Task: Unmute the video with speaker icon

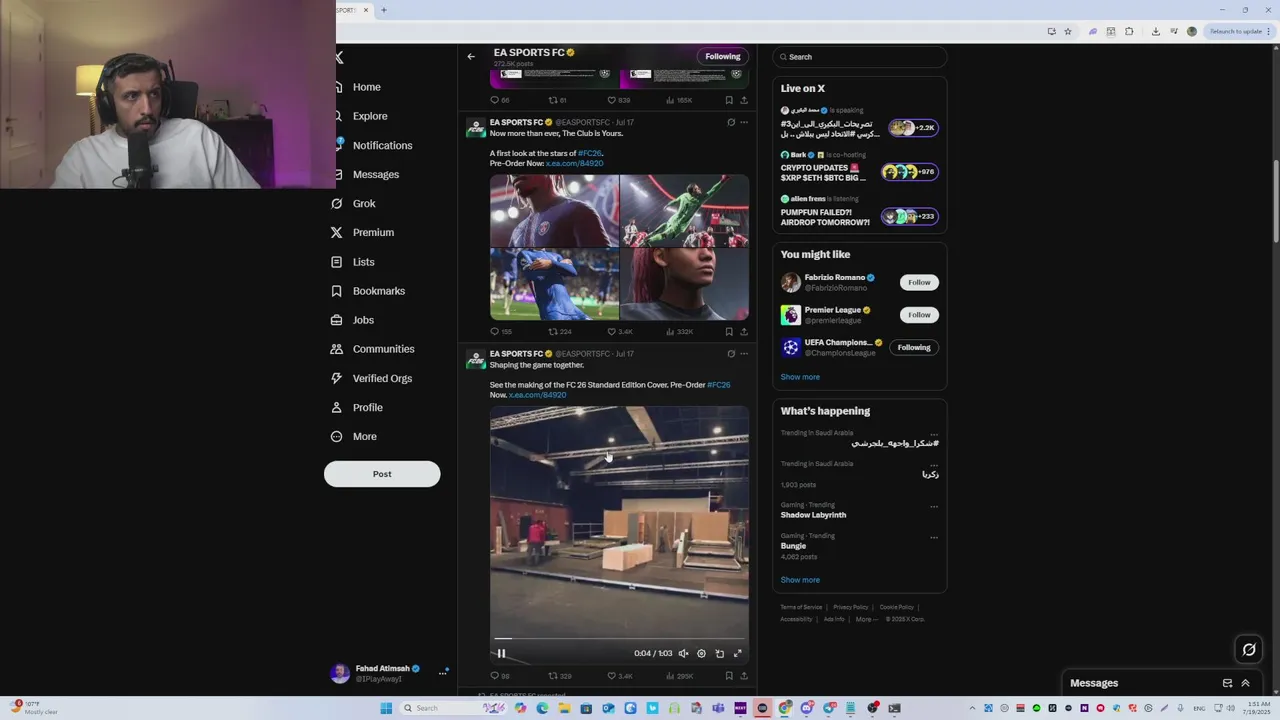Action: tap(683, 653)
